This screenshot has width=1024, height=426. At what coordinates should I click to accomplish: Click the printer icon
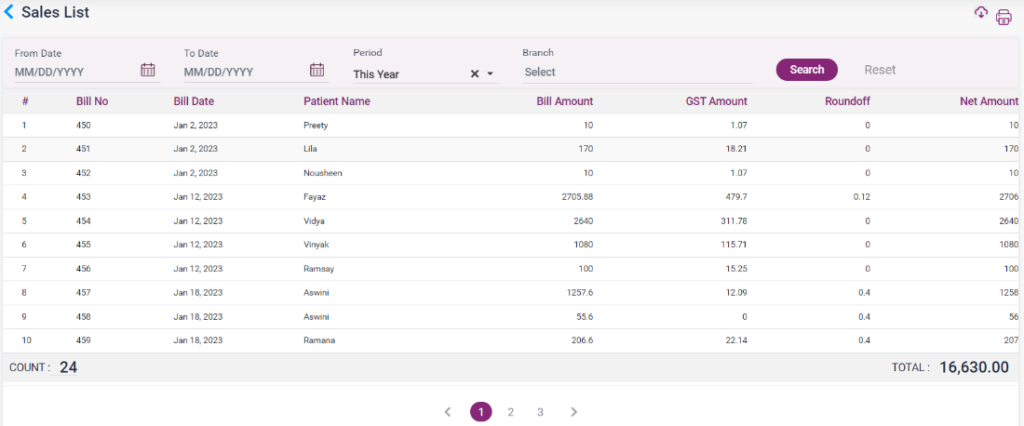coord(1003,17)
